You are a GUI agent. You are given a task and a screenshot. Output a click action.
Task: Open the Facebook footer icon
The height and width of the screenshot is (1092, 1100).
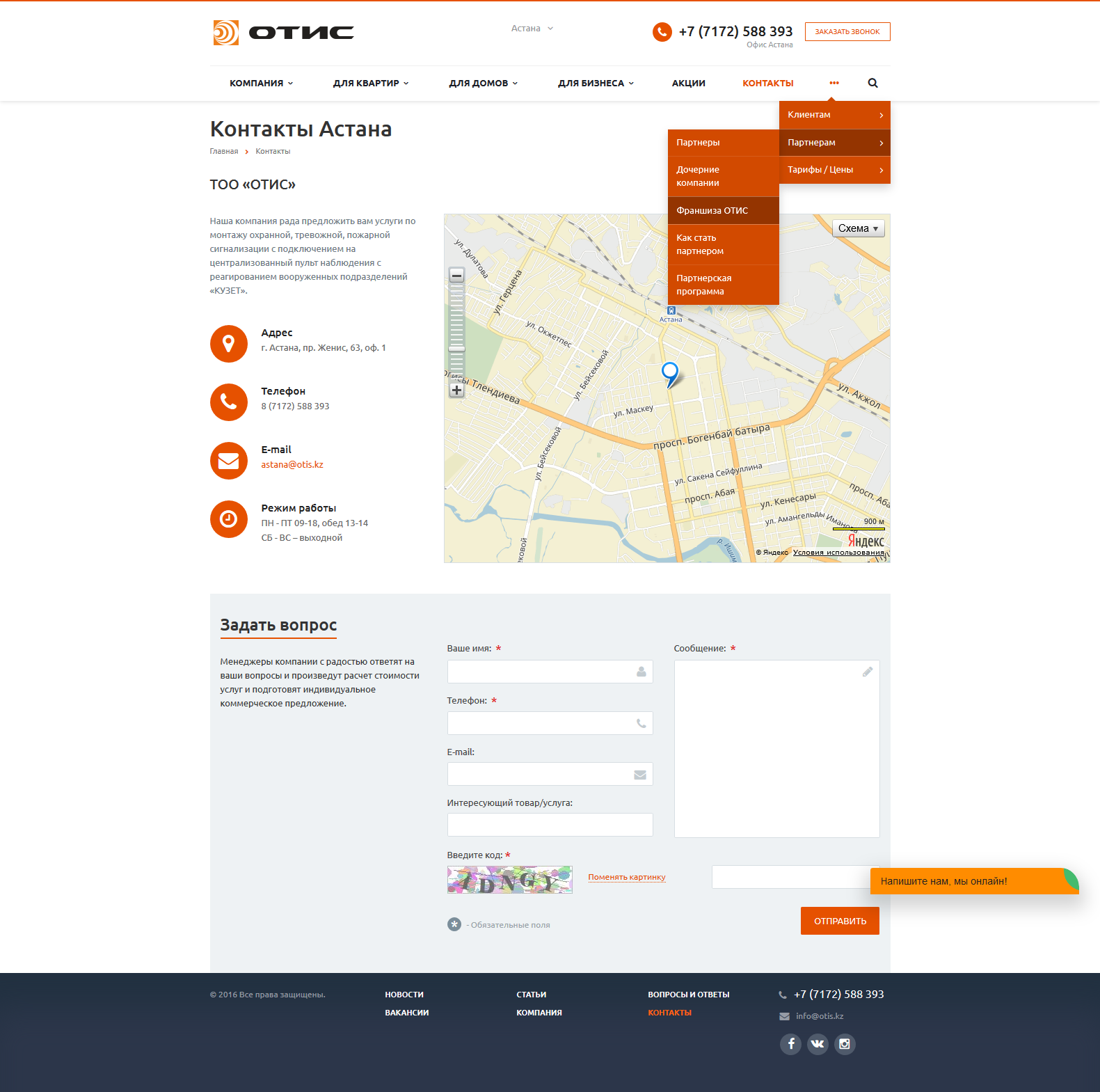[x=790, y=1044]
